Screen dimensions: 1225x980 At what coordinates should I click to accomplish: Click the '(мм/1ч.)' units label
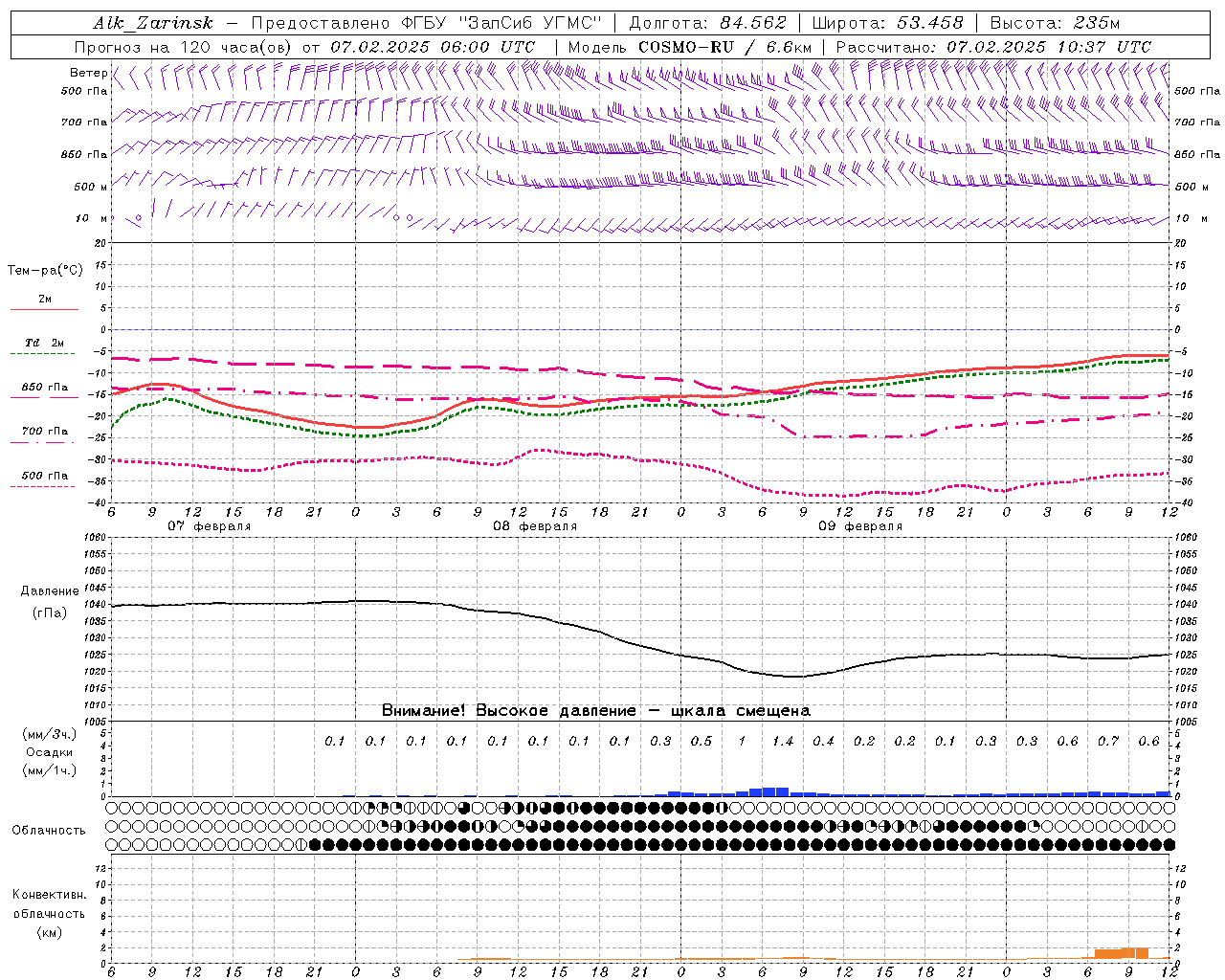coord(49,770)
